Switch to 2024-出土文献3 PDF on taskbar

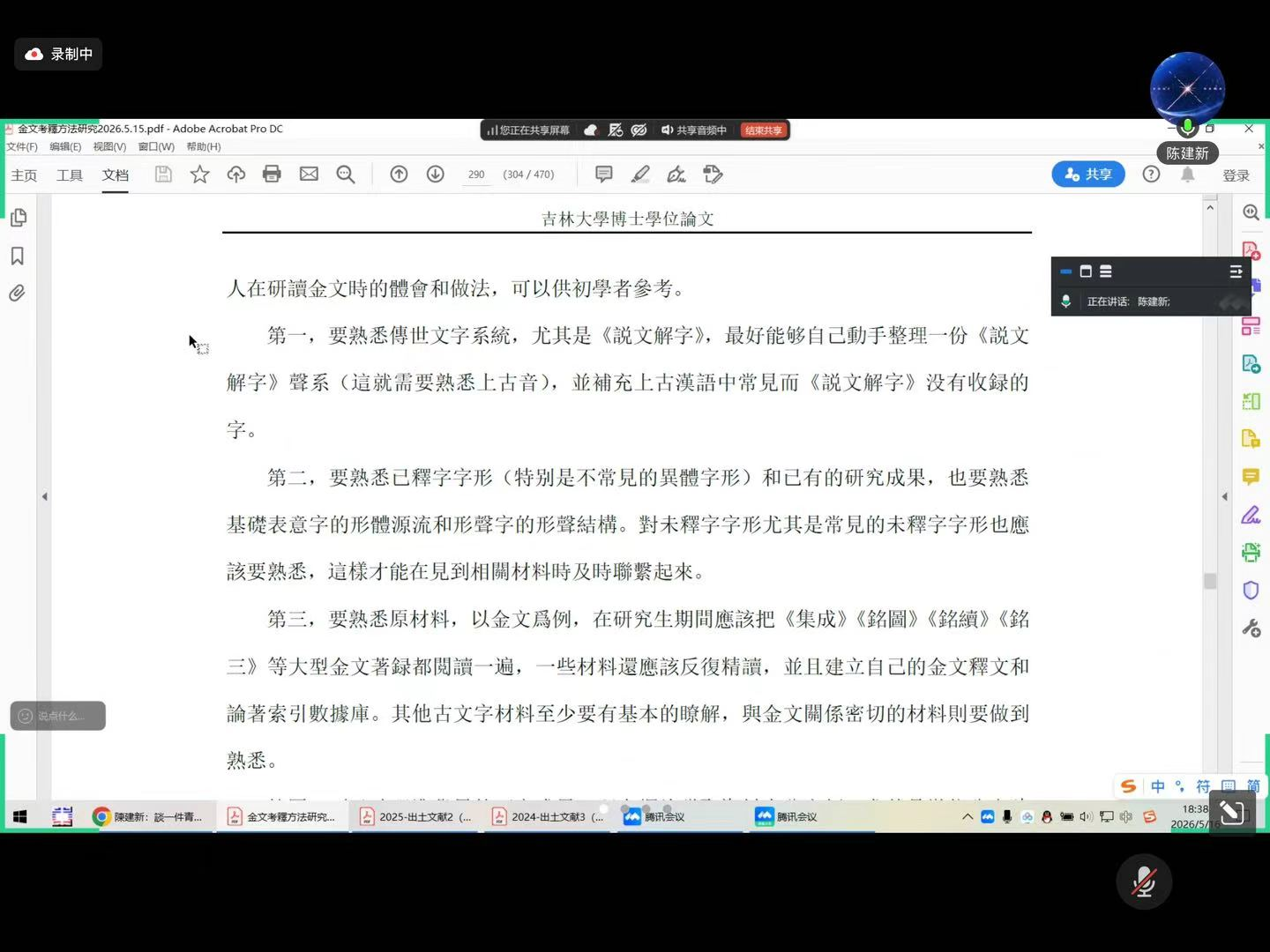[549, 817]
